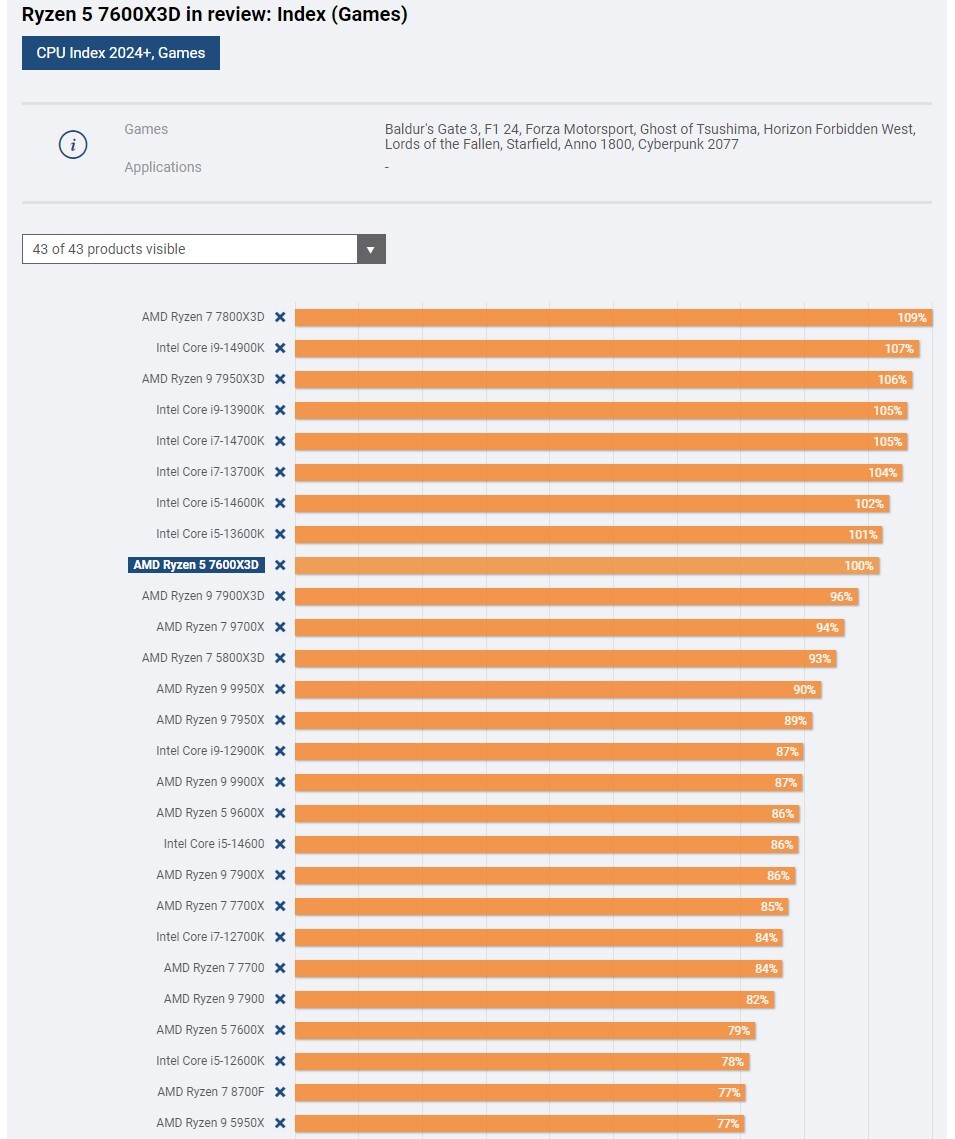Click the highlighted AMD Ryzen 5 7600X3D label
Image resolution: width=955 pixels, height=1139 pixels.
[196, 565]
